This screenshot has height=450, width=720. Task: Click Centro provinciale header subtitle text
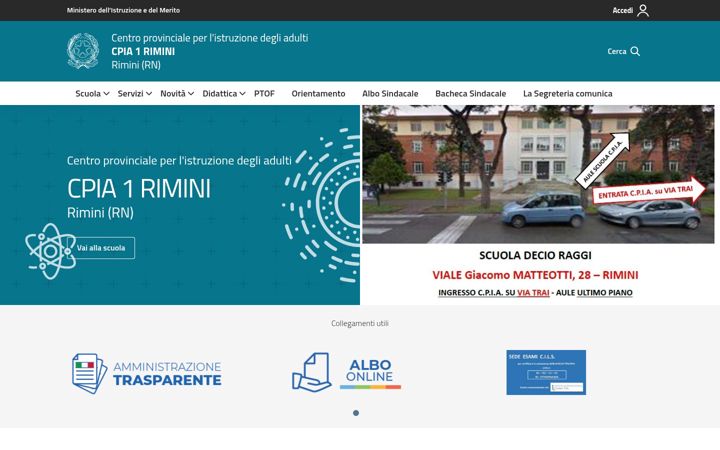209,38
